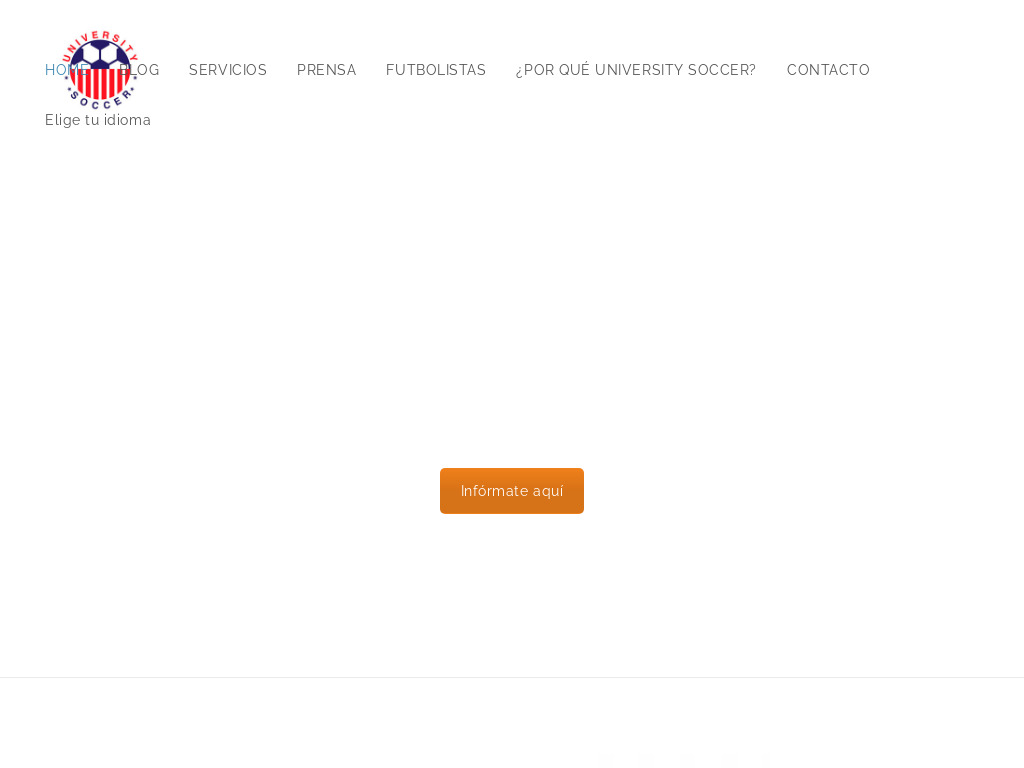This screenshot has height=768, width=1024.
Task: Expand the Elige tu idioma selector
Action: [x=98, y=121]
